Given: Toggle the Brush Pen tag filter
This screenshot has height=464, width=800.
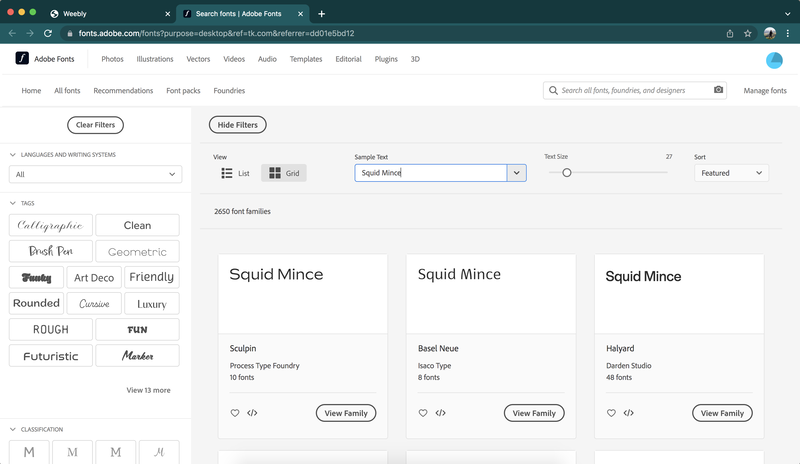Looking at the screenshot, I should pyautogui.click(x=51, y=251).
